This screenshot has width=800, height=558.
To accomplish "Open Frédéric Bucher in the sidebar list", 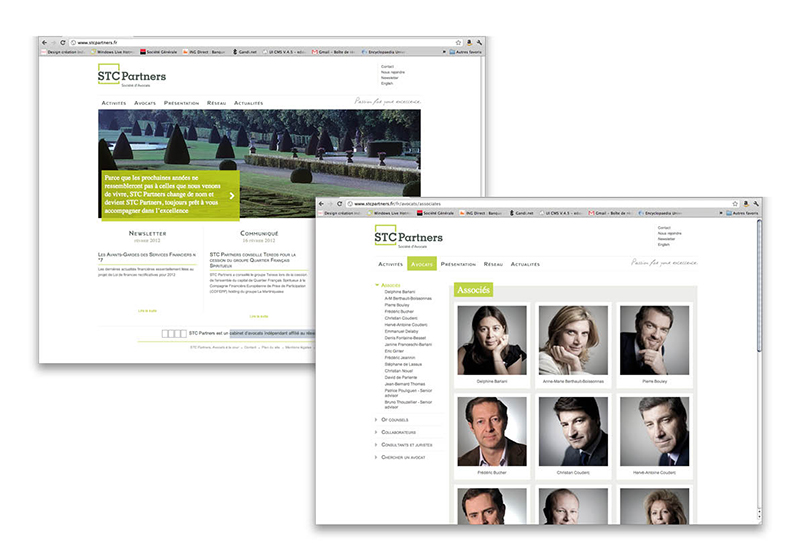I will [x=399, y=312].
